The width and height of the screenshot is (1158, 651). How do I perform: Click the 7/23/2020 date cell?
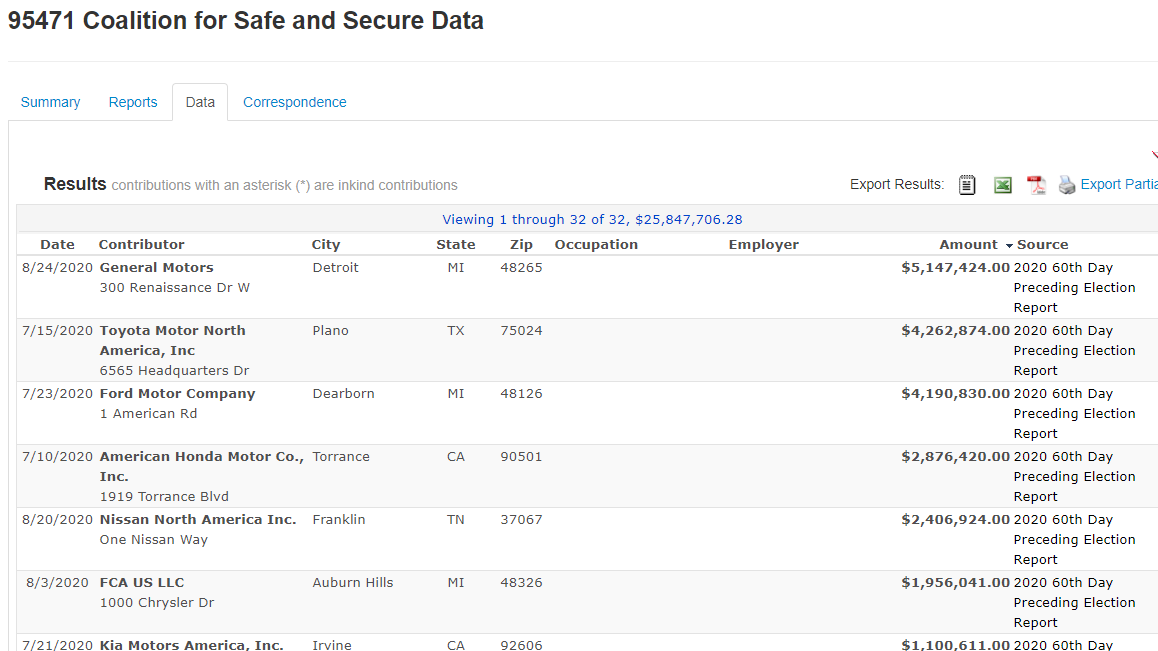point(58,394)
